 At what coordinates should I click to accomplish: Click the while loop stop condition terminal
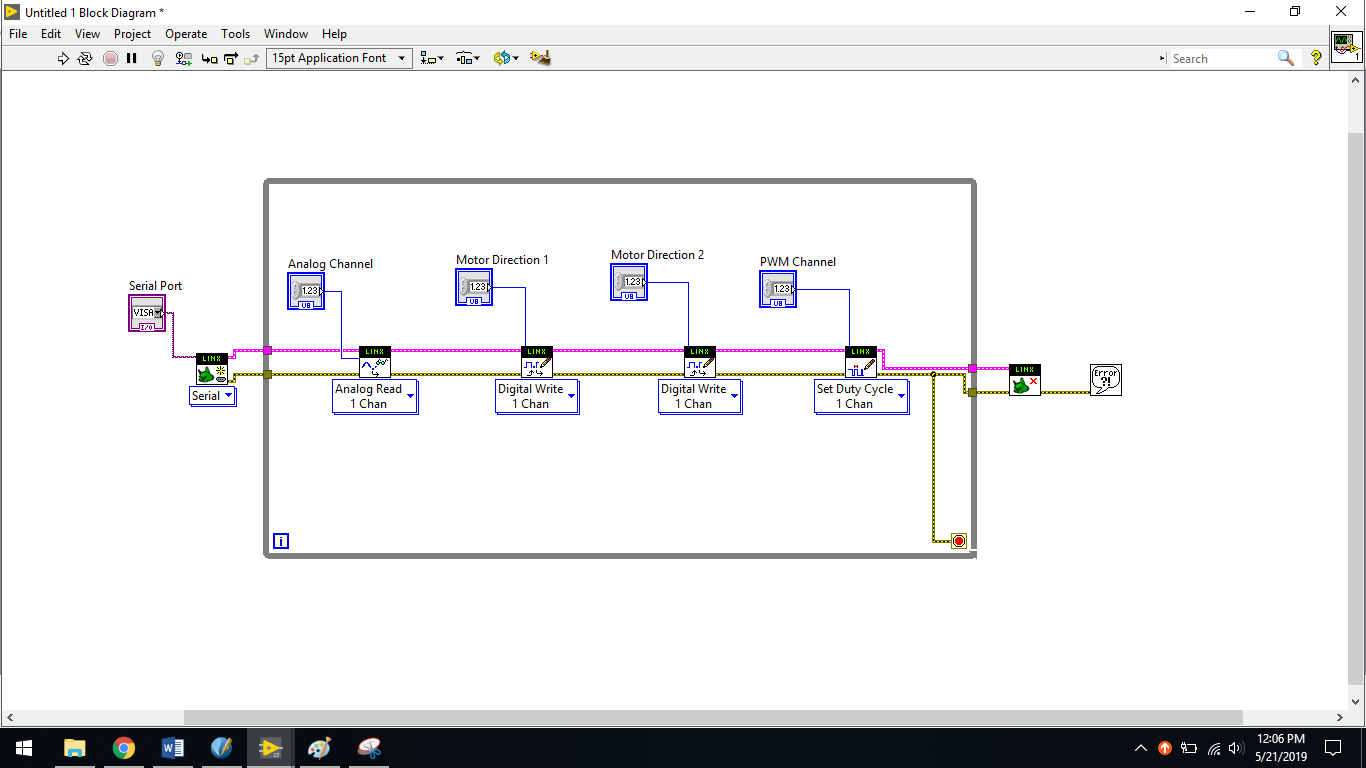coord(959,541)
